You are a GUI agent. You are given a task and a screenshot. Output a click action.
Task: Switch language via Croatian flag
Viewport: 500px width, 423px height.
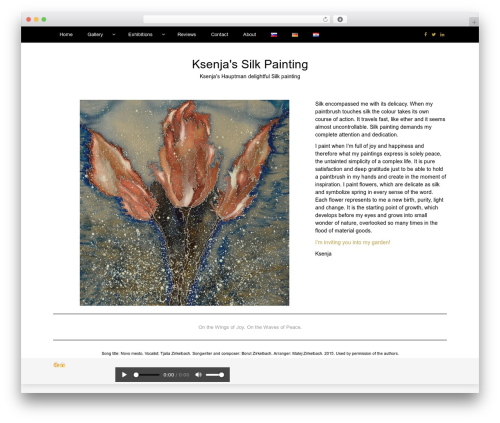[316, 35]
